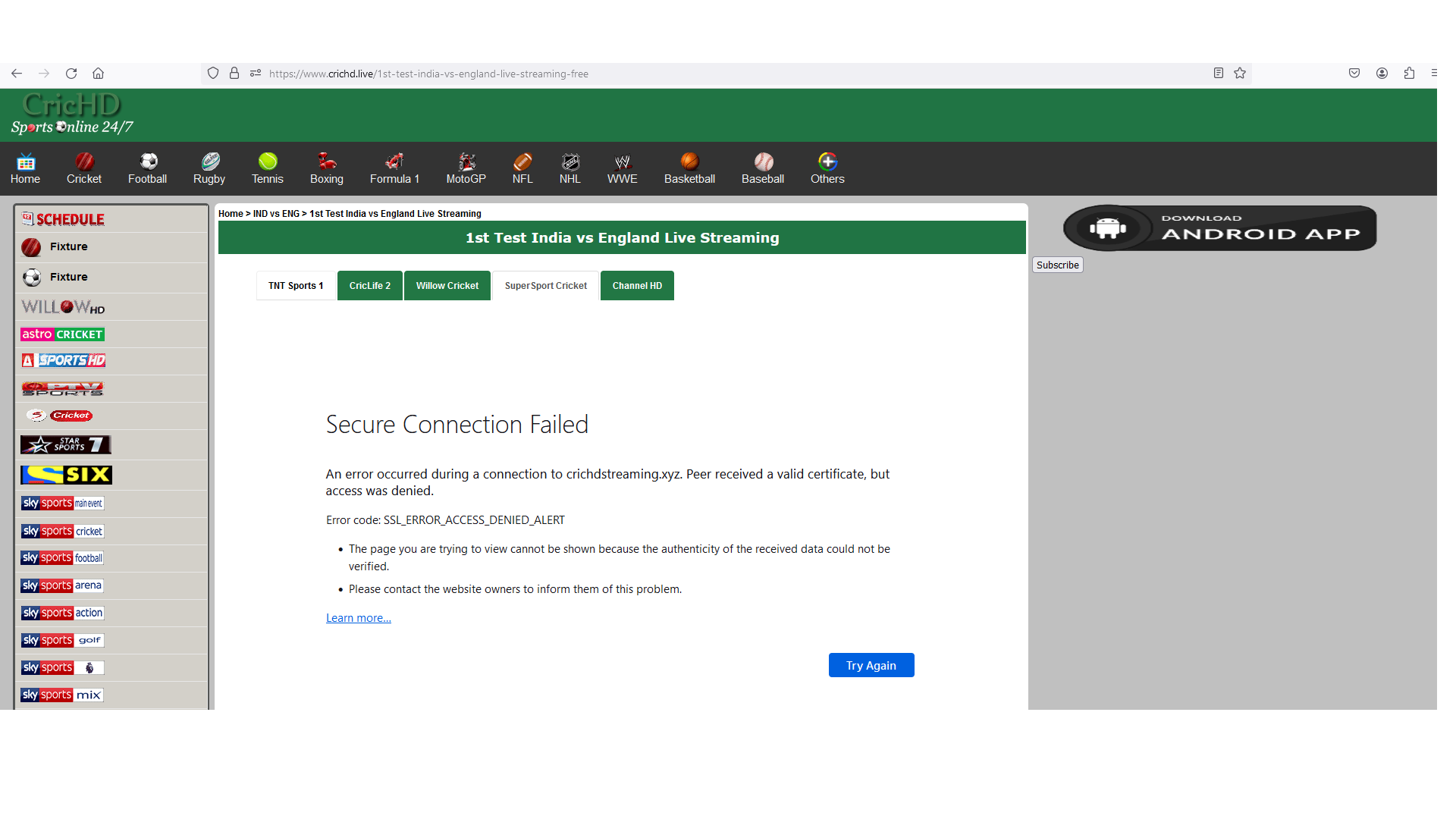Open the Learn more link
The width and height of the screenshot is (1456, 819).
359,618
